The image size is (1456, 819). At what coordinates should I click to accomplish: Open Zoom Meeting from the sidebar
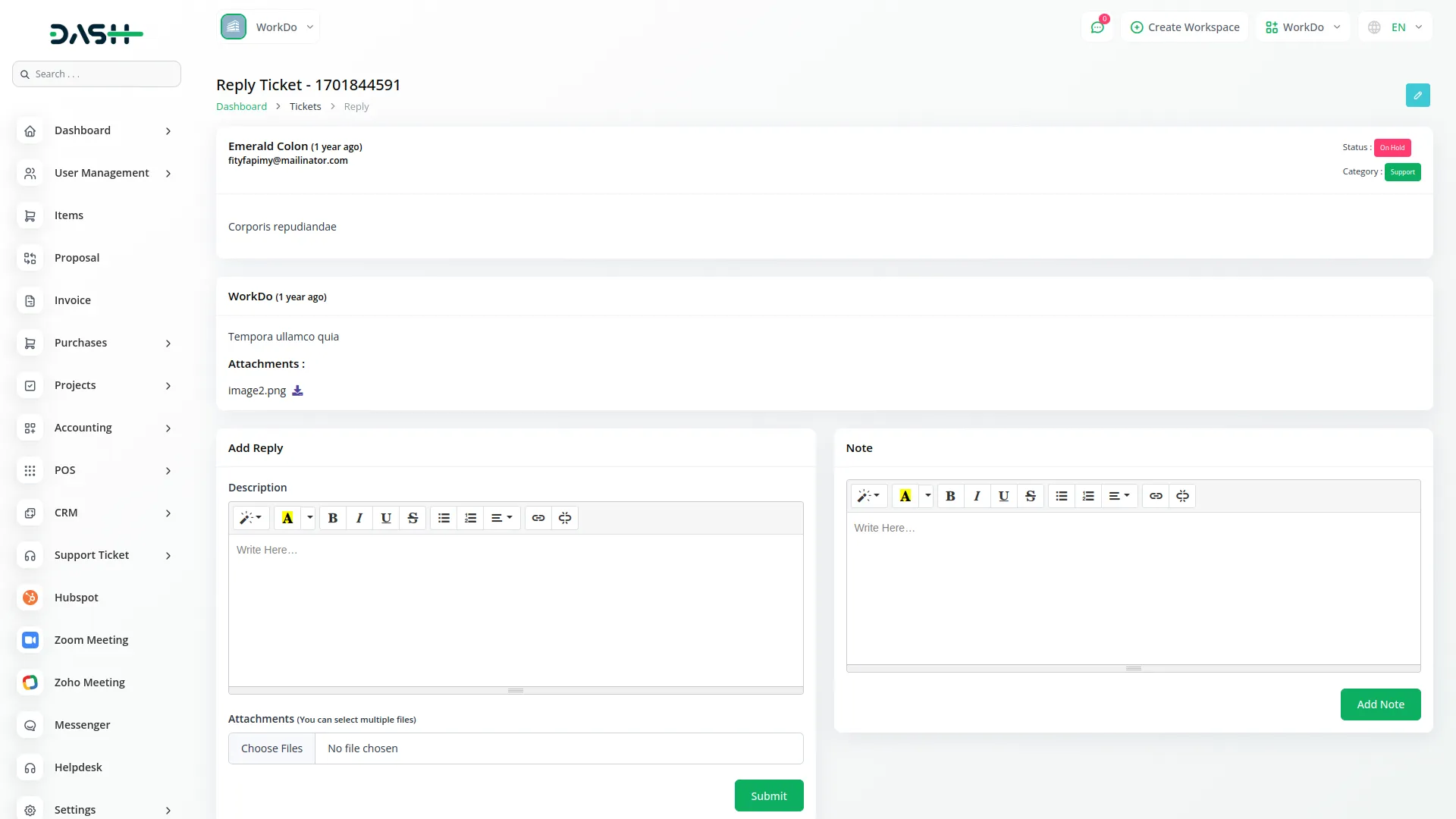click(x=91, y=640)
